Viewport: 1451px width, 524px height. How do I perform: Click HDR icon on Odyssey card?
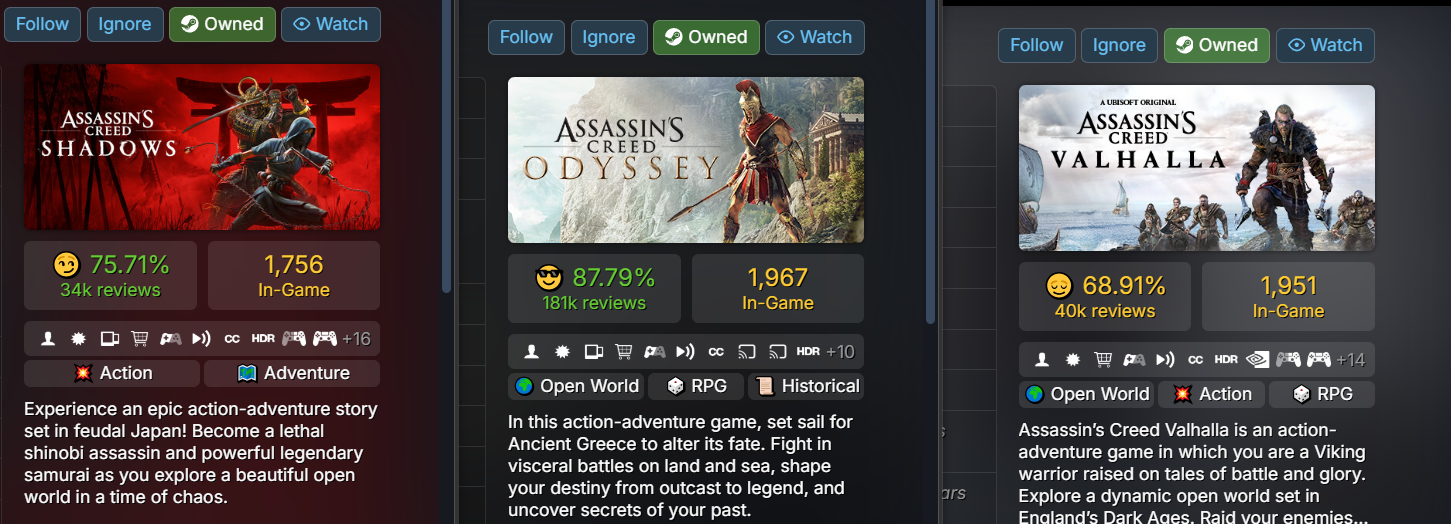point(808,352)
